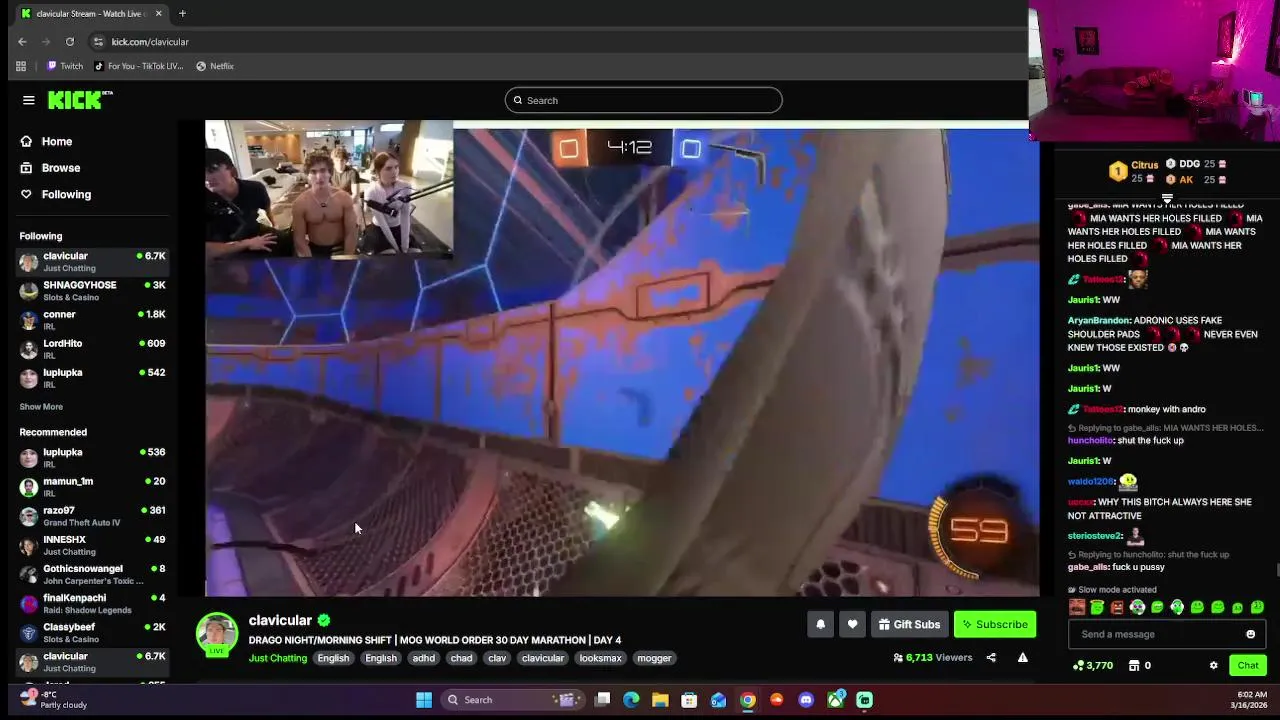Open the browser apps grid icon
The width and height of the screenshot is (1280, 720).
pos(21,66)
